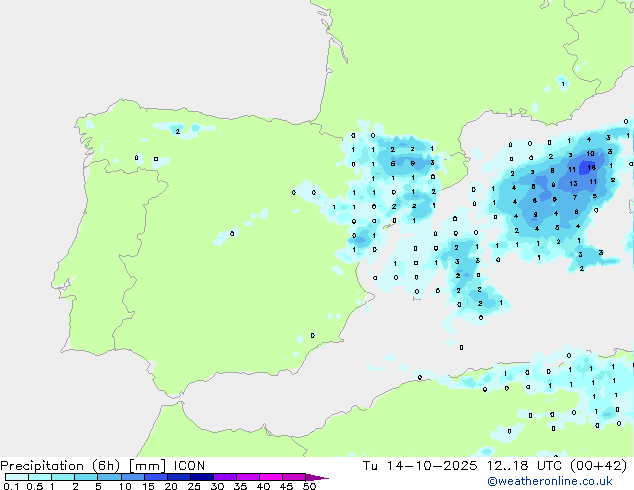
Task: Click the "0.5" legend scale label
Action: 34,486
